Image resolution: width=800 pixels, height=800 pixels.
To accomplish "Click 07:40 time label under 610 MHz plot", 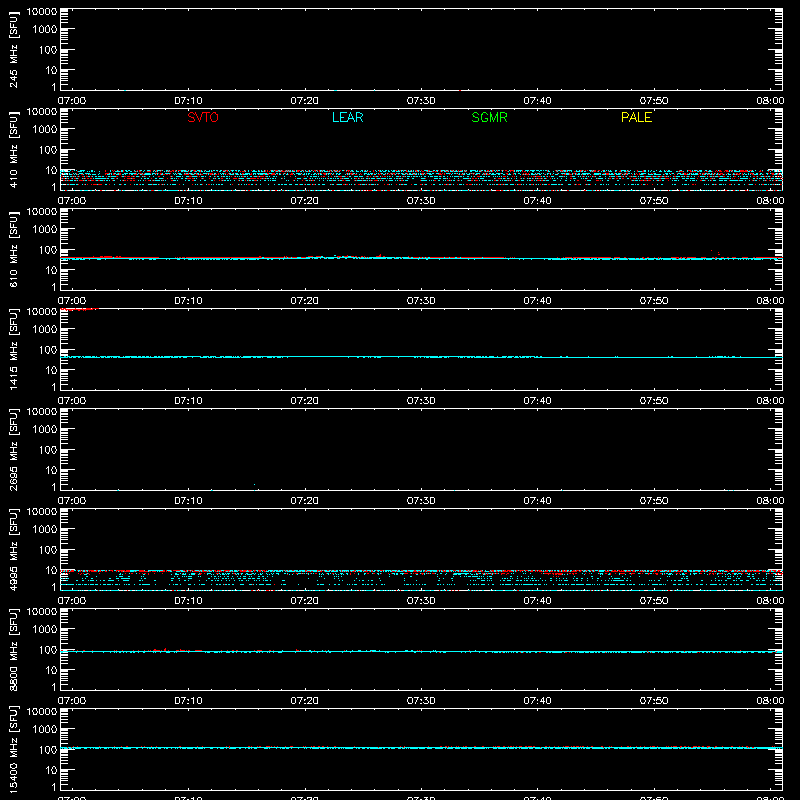I will coord(537,301).
